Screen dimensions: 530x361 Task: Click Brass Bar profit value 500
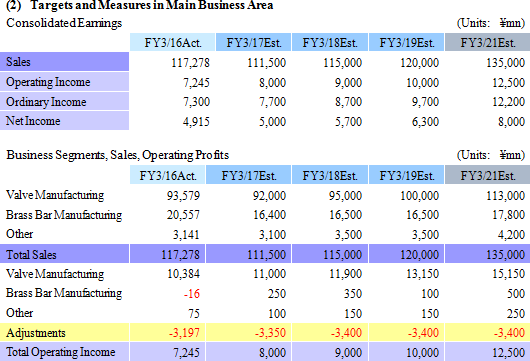point(516,294)
